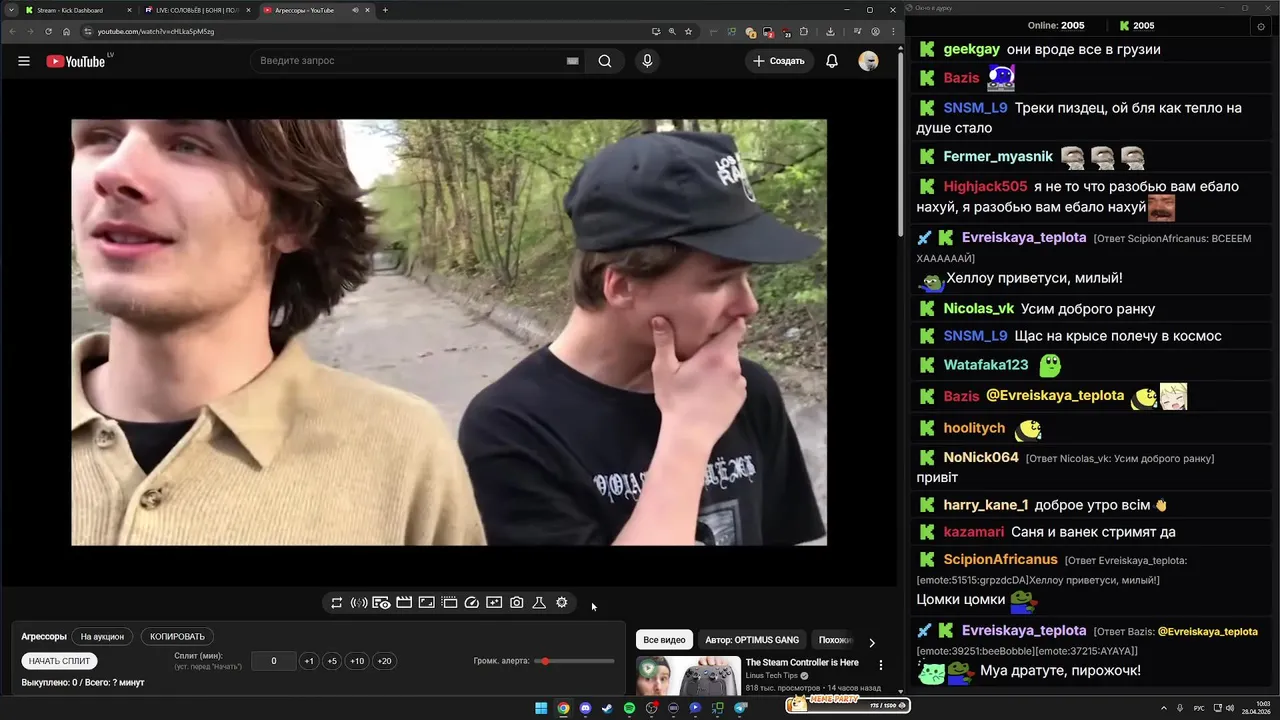Open the browser extensions puzzle icon
Screen dimensions: 1280x720
(x=803, y=31)
